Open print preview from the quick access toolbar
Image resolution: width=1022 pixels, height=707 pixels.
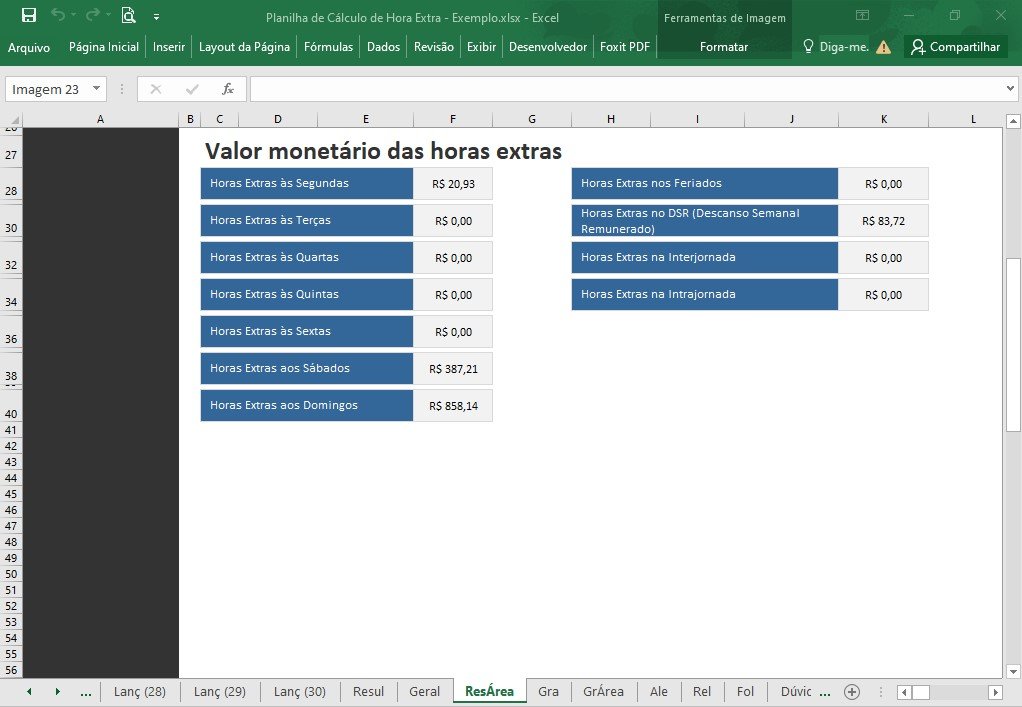click(x=128, y=15)
